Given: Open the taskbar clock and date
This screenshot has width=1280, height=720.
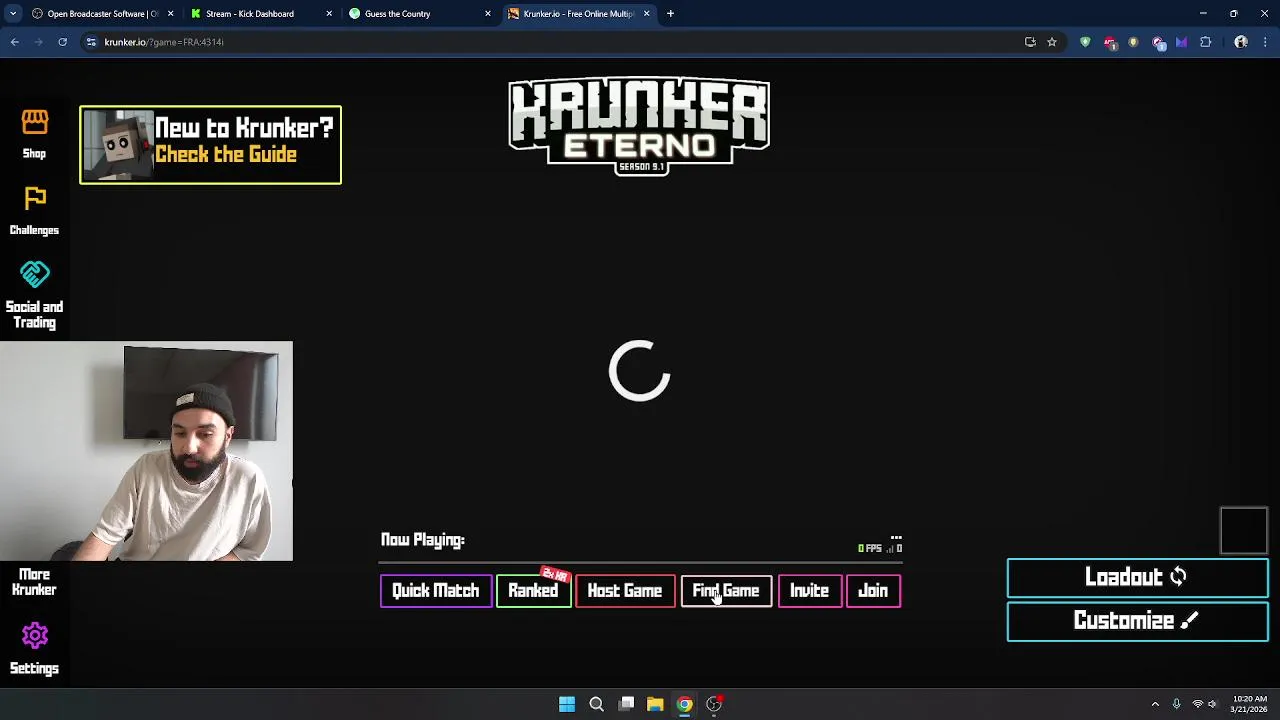Looking at the screenshot, I should pos(1250,704).
